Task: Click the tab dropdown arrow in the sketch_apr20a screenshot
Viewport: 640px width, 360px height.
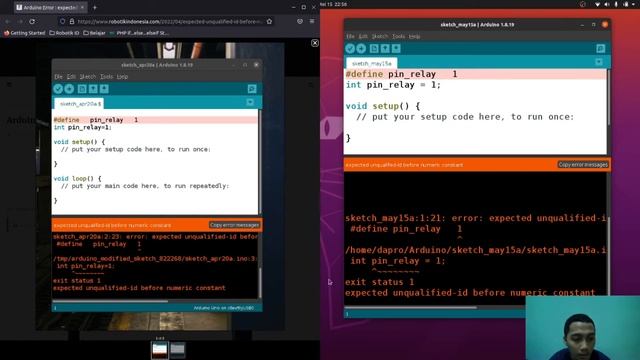Action: click(250, 102)
